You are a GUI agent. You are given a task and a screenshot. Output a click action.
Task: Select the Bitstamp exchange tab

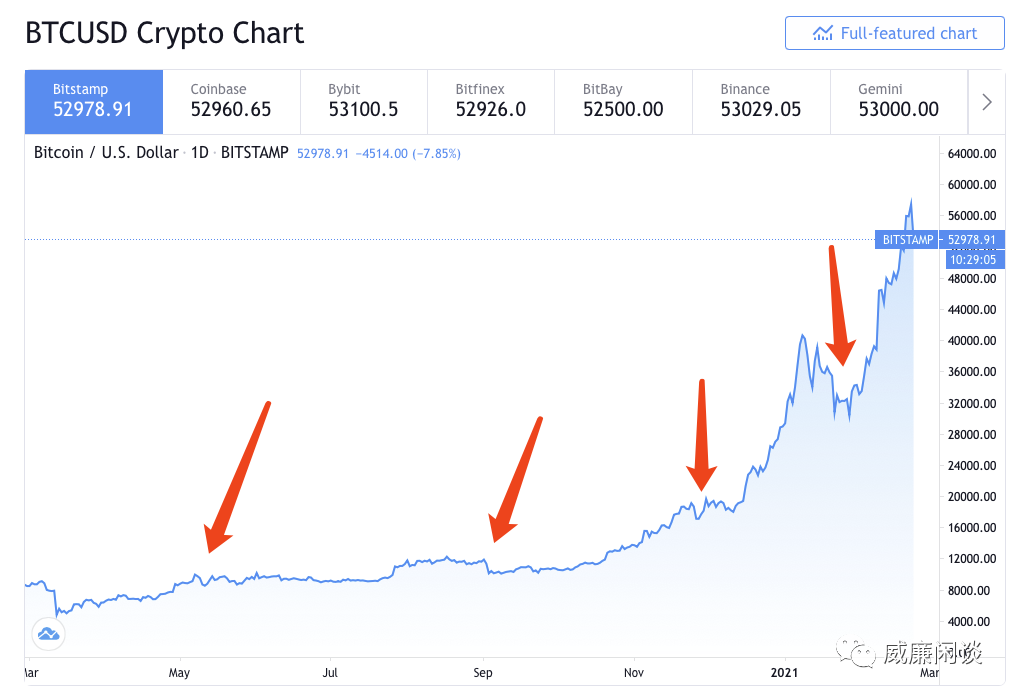click(x=94, y=102)
